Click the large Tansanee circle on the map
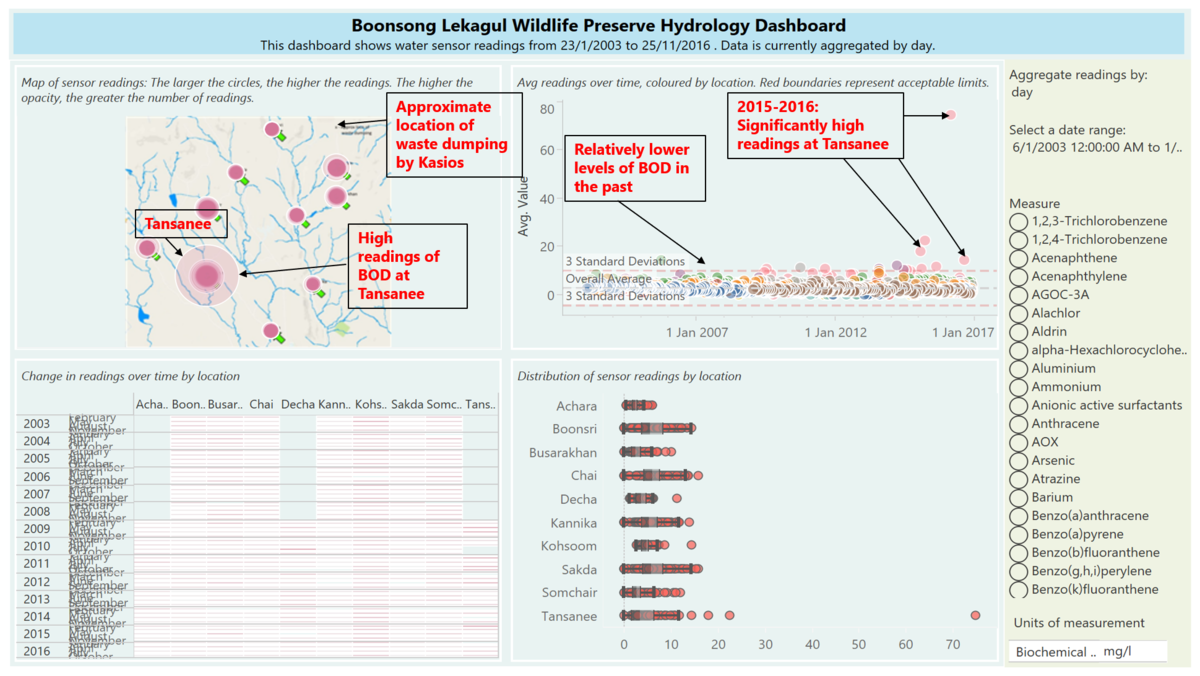This screenshot has height=676, width=1200. point(207,274)
